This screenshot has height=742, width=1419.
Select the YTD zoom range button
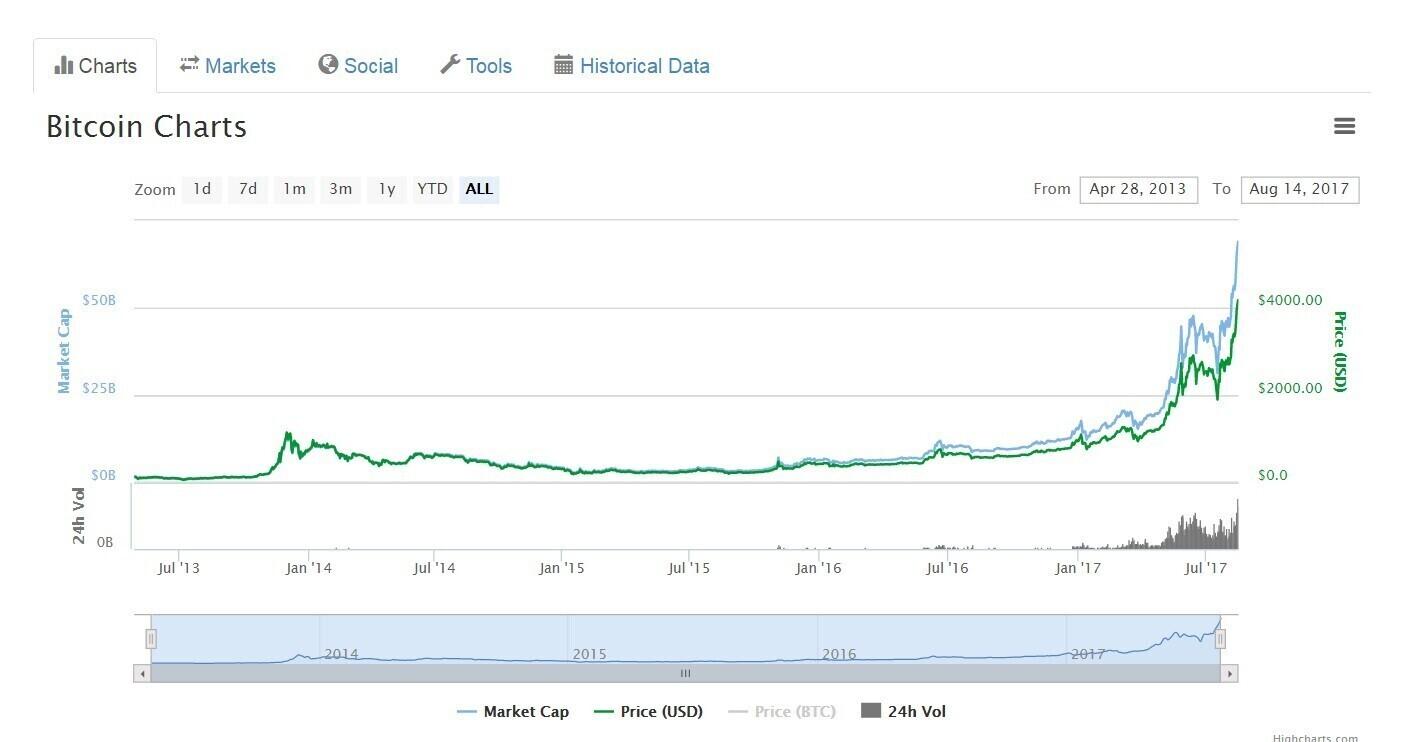(432, 189)
